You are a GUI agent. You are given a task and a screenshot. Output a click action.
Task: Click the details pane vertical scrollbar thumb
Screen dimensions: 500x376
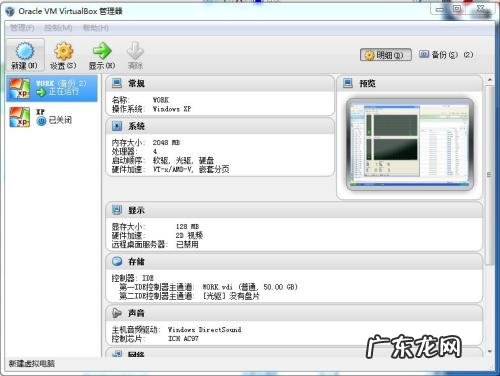point(490,175)
